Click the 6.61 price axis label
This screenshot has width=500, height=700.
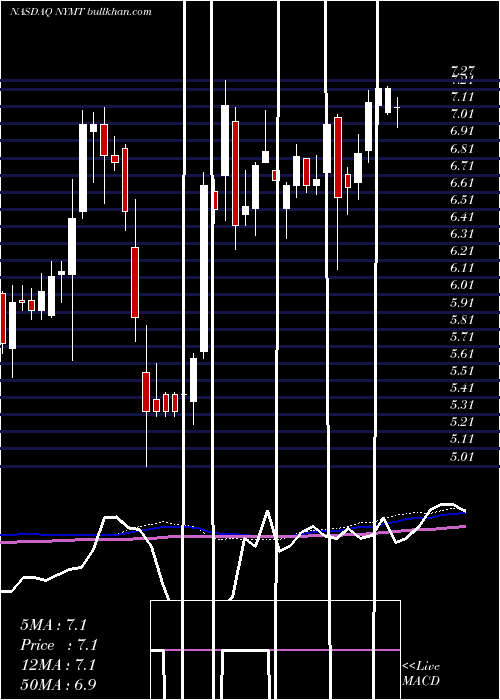coord(462,183)
